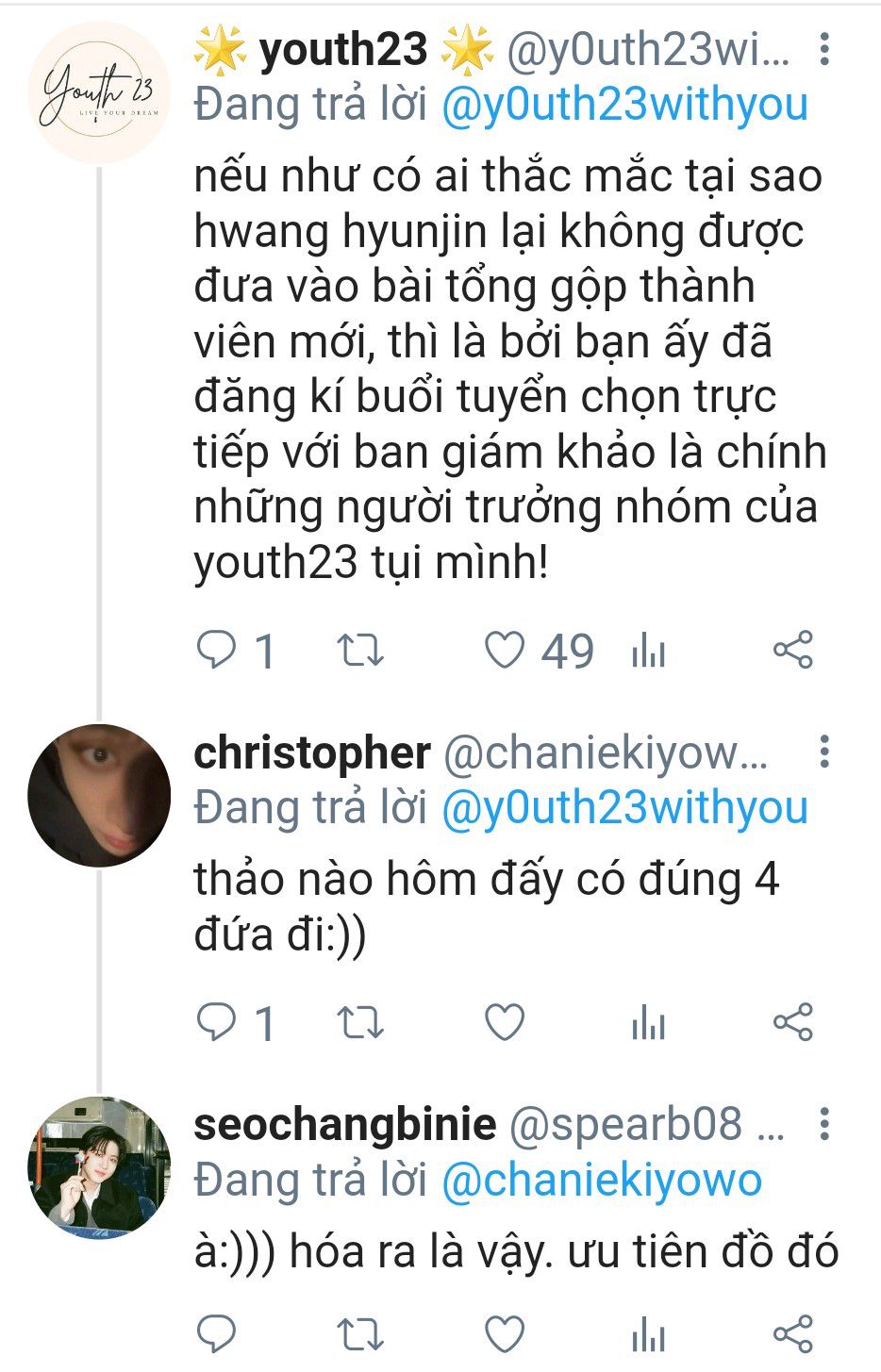The width and height of the screenshot is (881, 1372).
Task: Share christopher's reply
Action: point(792,1021)
